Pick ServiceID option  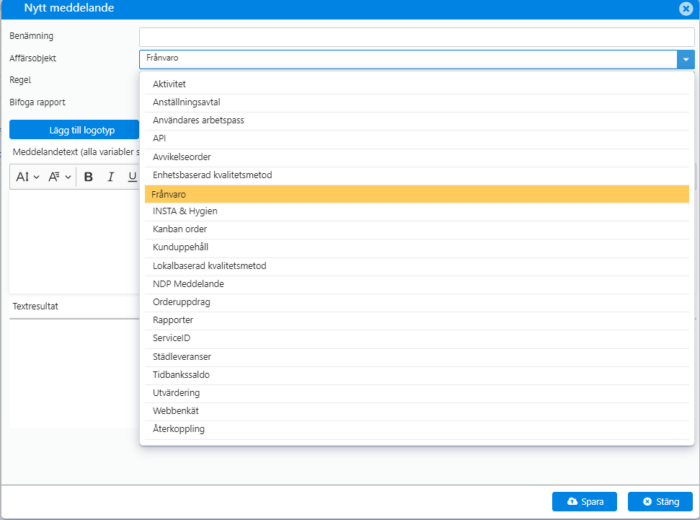pos(417,338)
